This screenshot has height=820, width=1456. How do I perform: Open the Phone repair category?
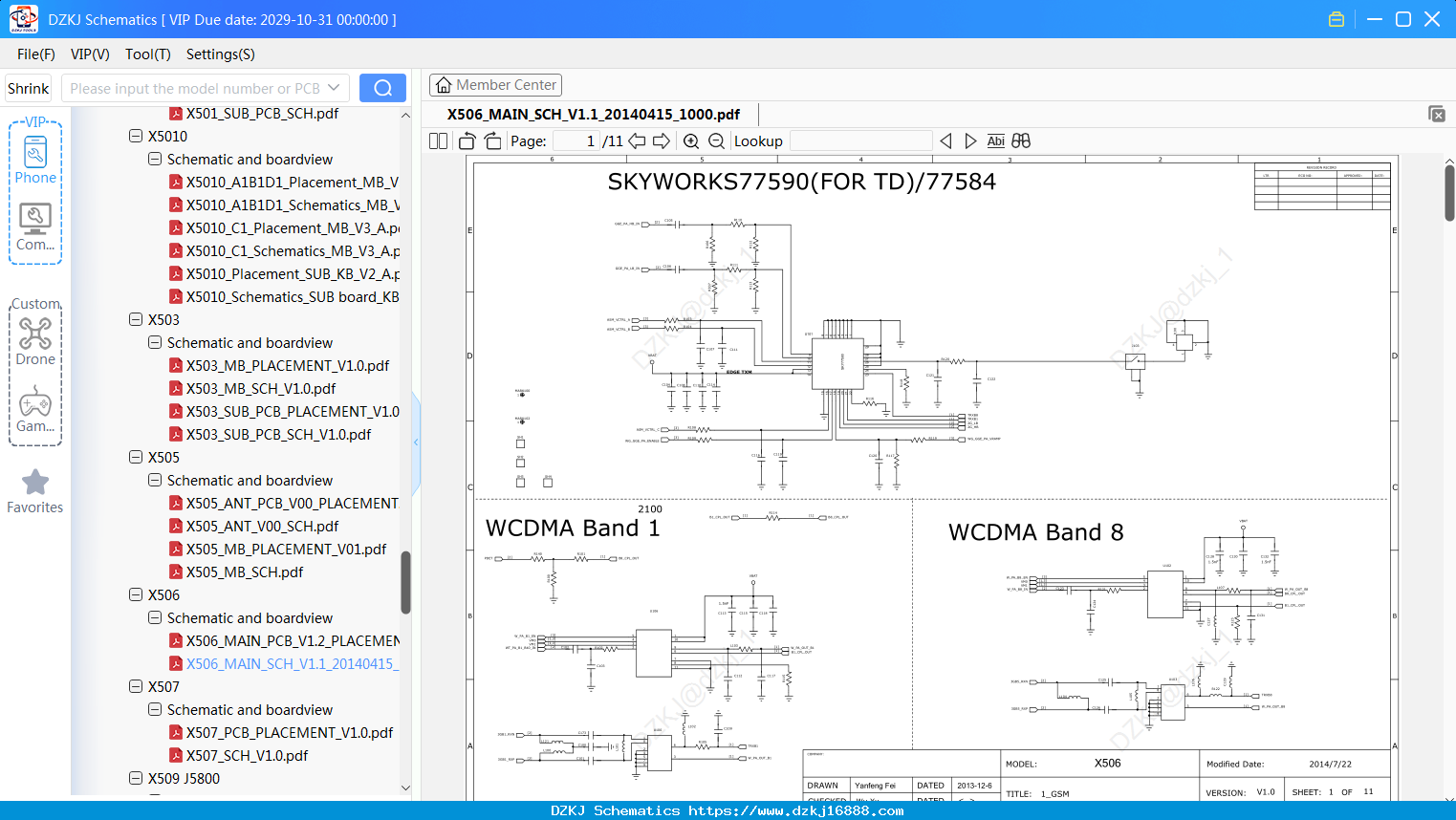coord(35,160)
